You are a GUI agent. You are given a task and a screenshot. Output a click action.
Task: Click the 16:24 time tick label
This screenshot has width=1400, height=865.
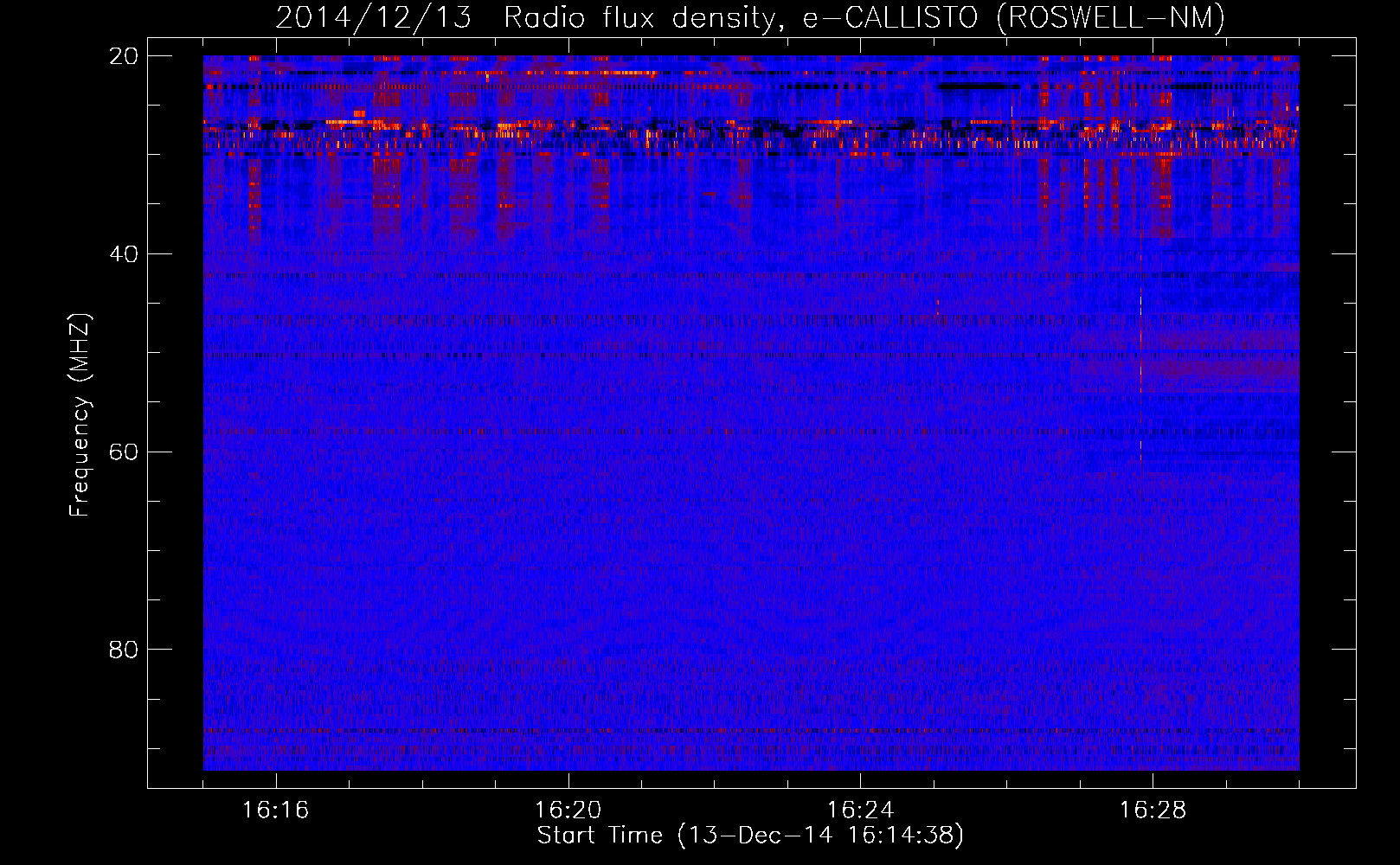[861, 811]
